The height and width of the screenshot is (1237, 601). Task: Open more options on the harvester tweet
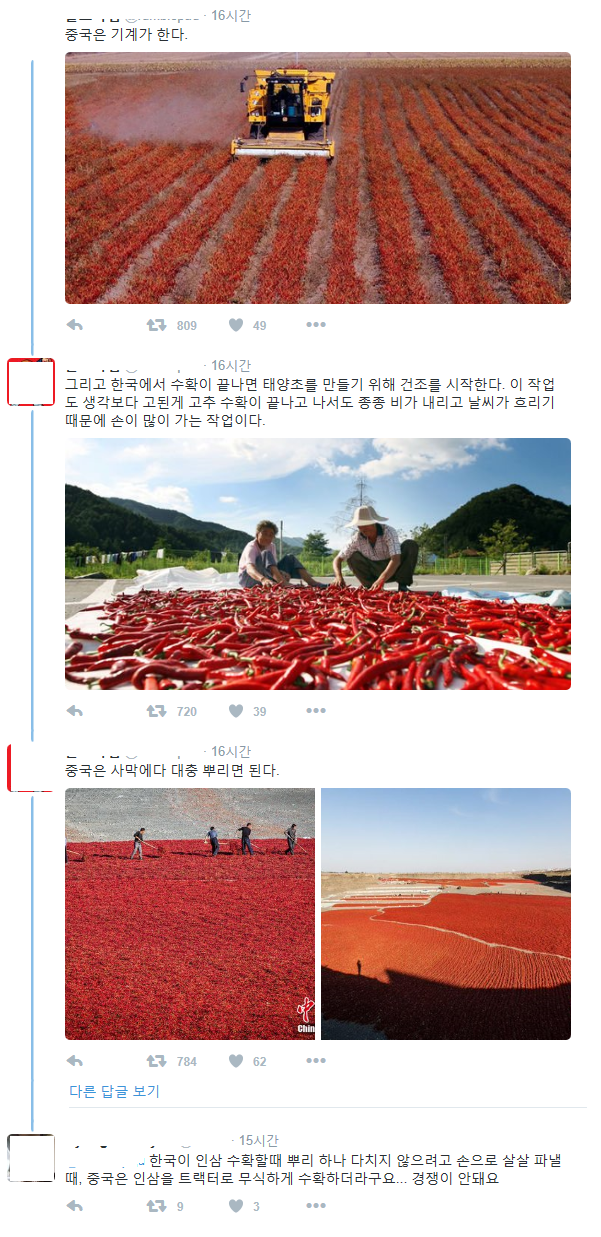pos(316,325)
